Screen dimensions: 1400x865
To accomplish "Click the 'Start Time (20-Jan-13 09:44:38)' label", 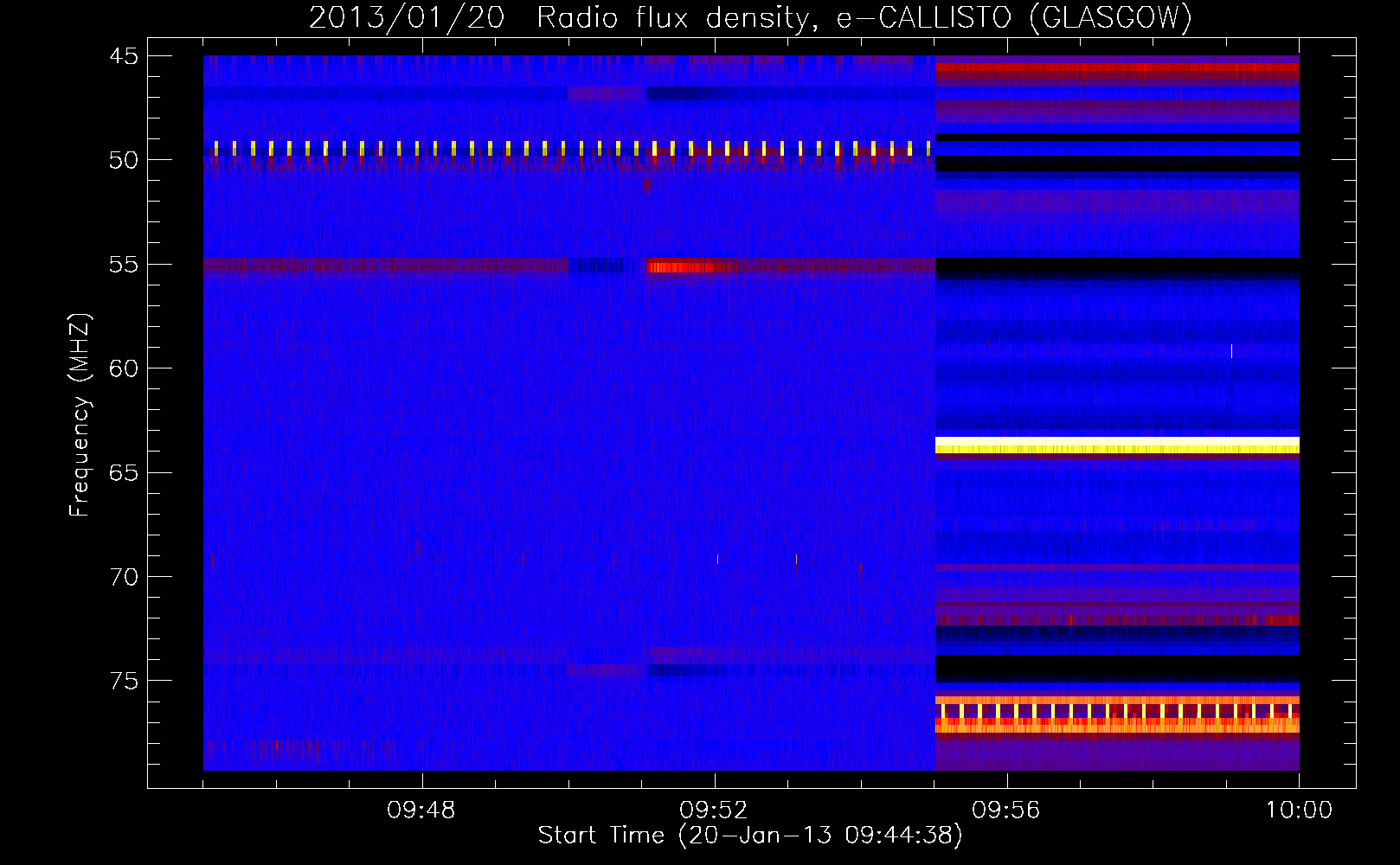I will pos(750,836).
